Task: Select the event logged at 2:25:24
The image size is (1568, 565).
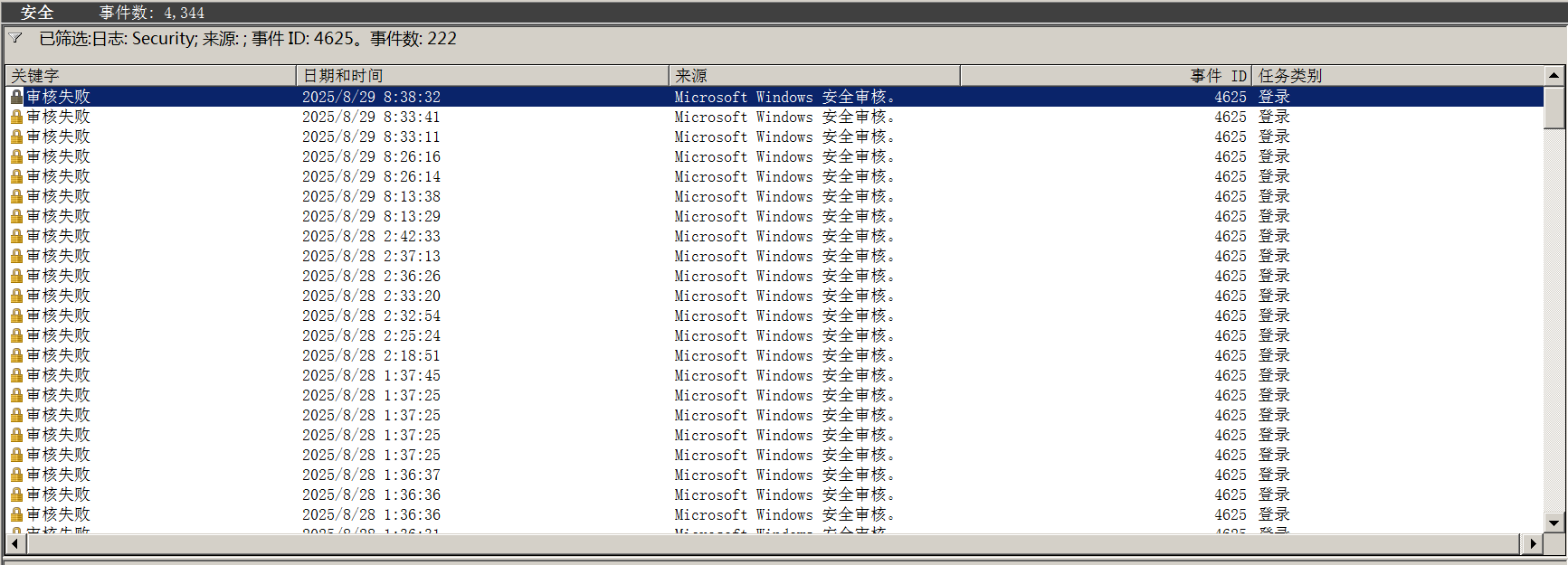Action: click(x=371, y=335)
